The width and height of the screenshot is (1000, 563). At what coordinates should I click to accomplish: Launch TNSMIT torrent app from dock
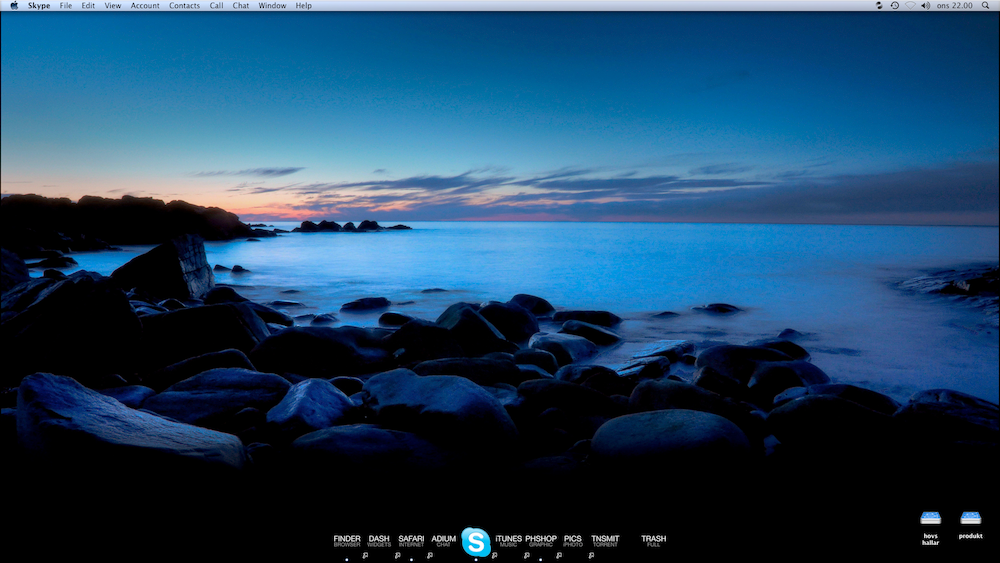click(605, 540)
